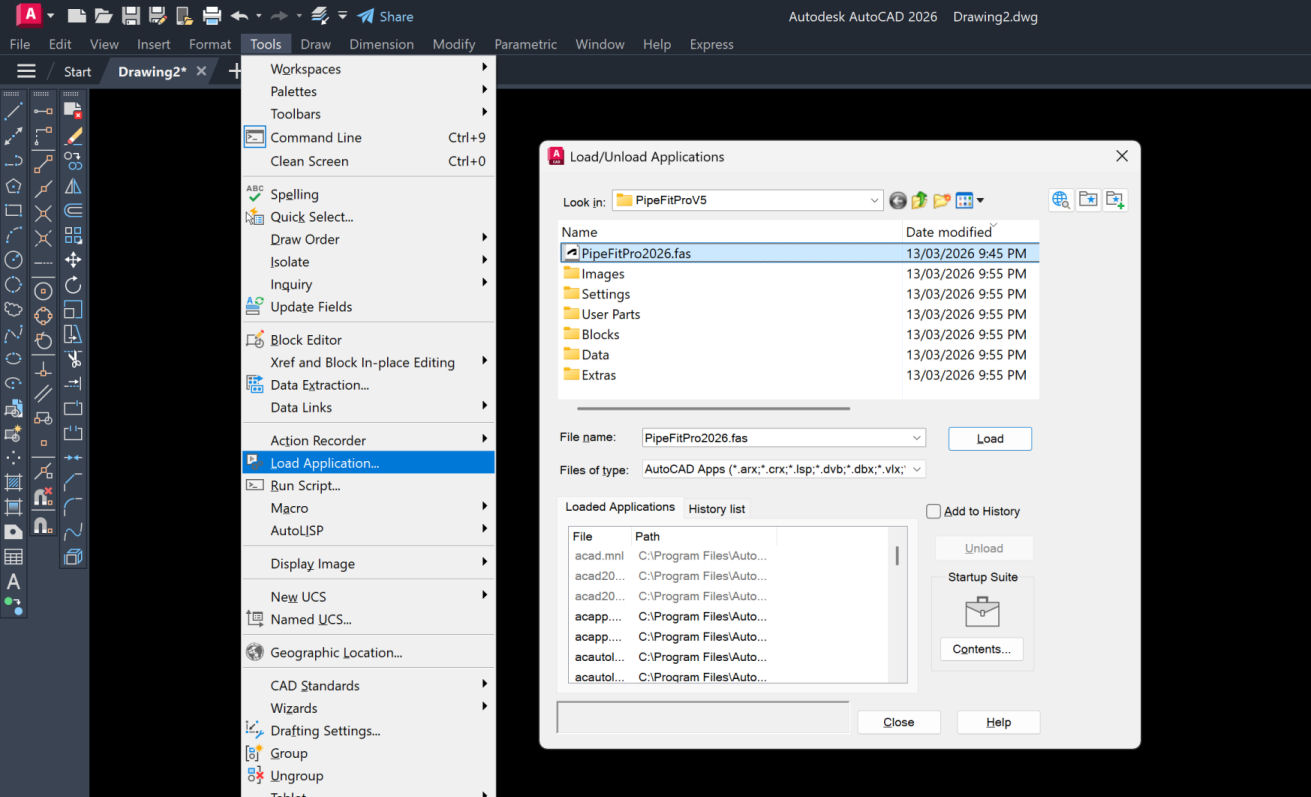This screenshot has height=797, width=1311.
Task: Enable the Add to History checkbox
Action: click(934, 511)
